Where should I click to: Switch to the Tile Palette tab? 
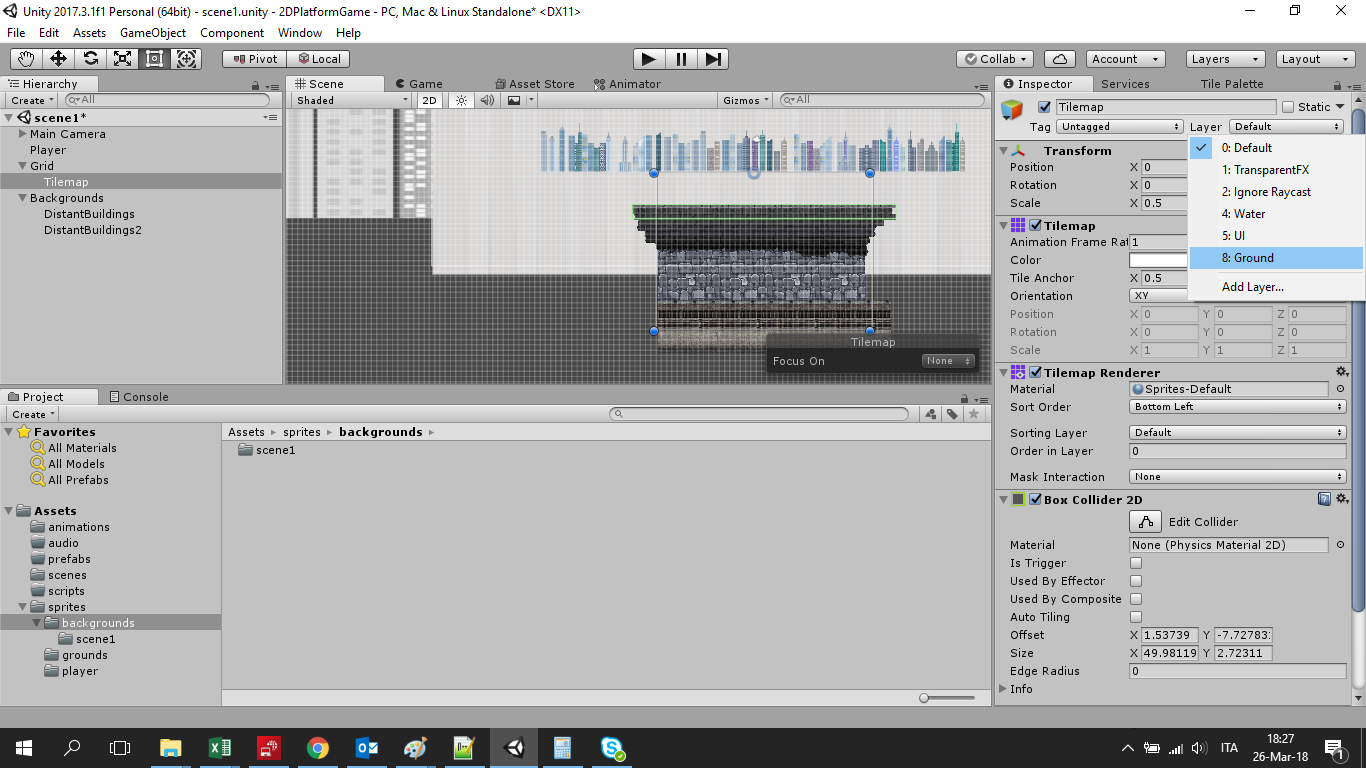[x=1231, y=84]
